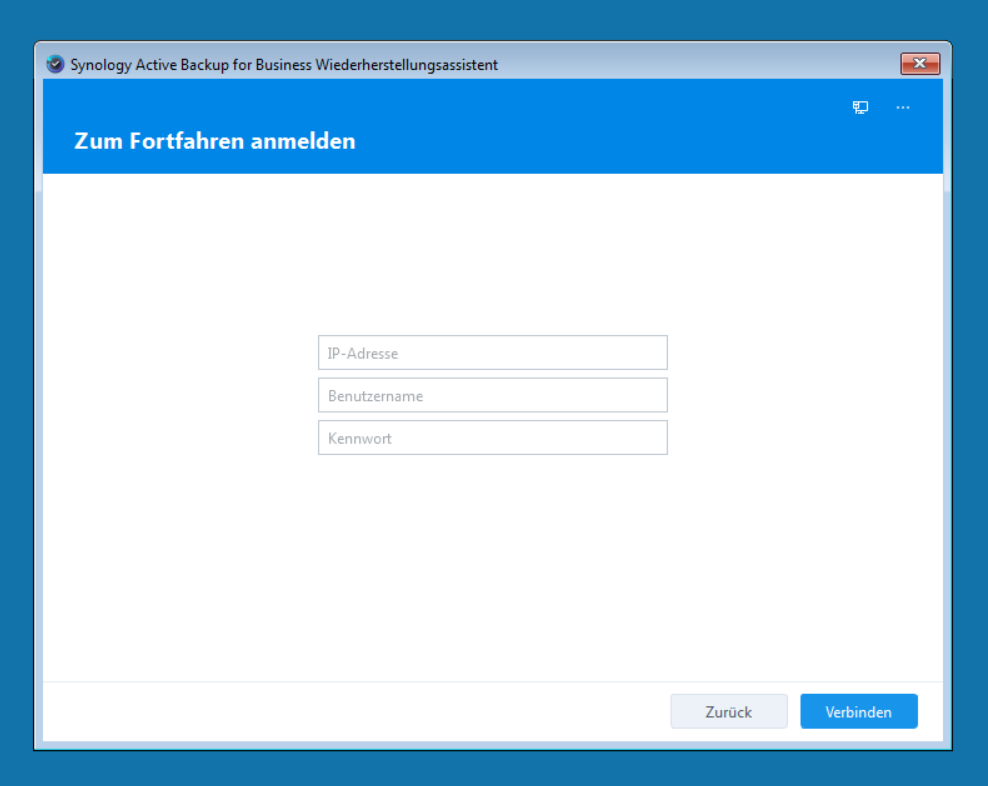988x786 pixels.
Task: Click the Benutzername placeholder text
Action: coord(375,396)
